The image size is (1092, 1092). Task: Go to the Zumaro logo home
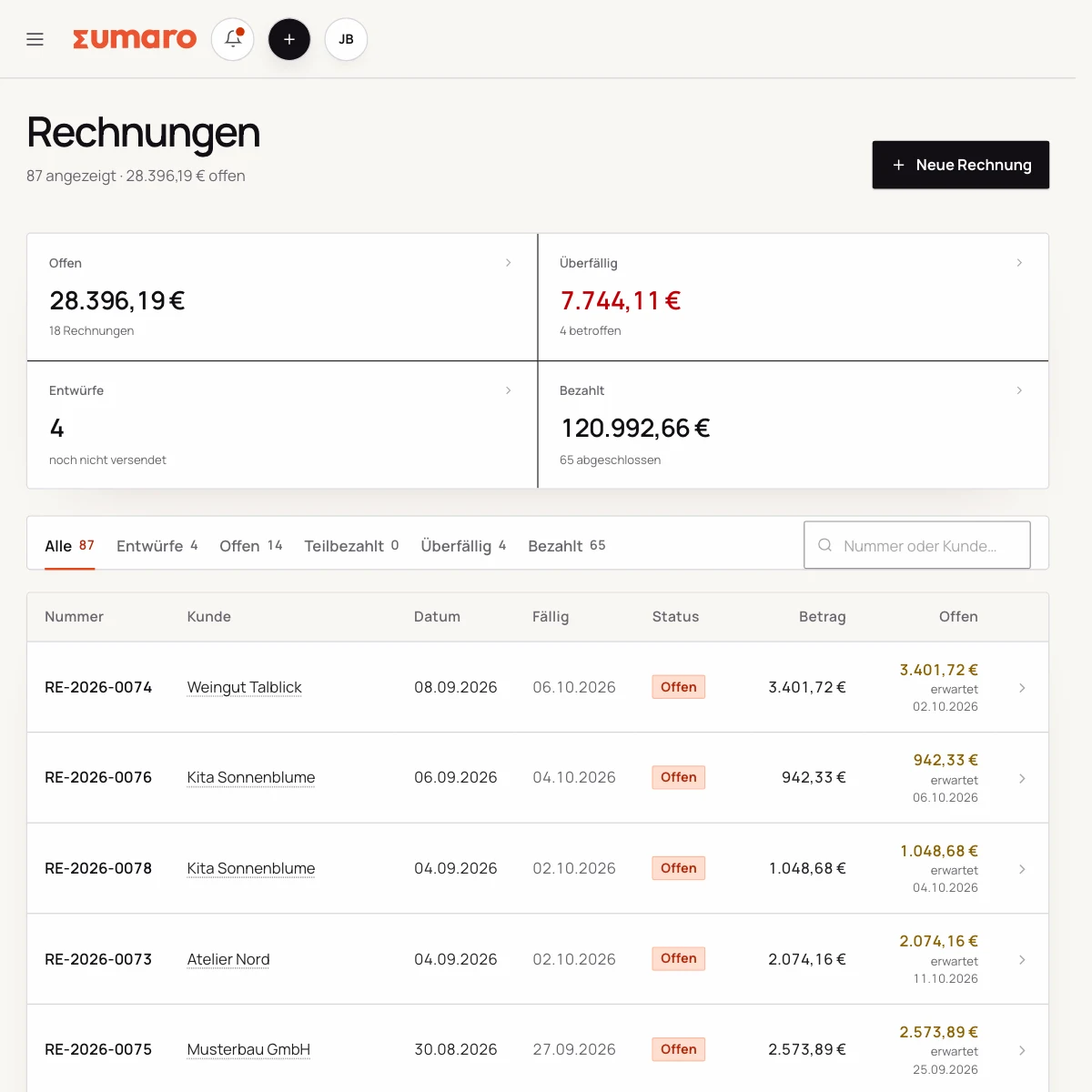point(135,39)
